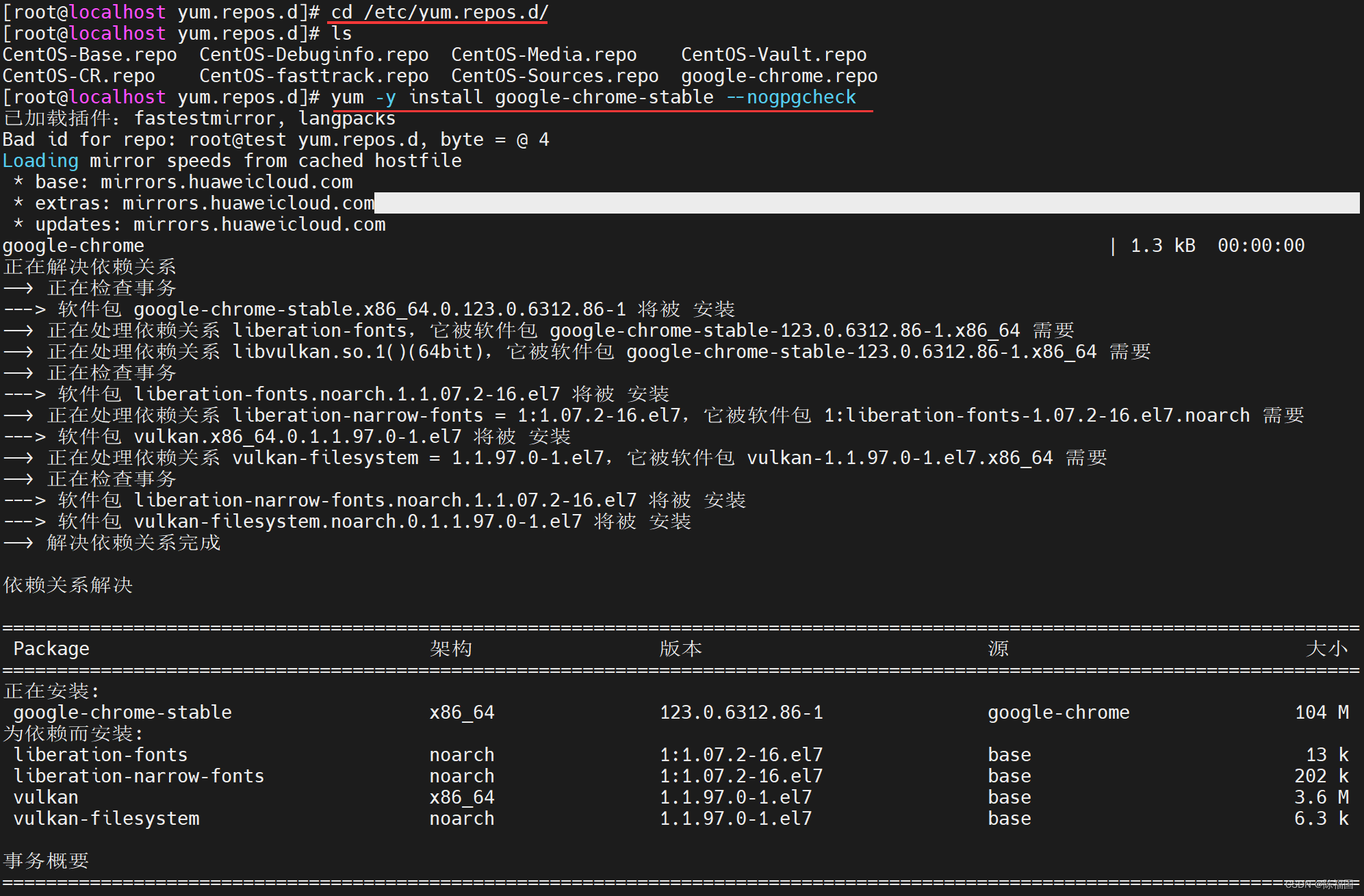Click the google-chrome source column value
This screenshot has height=896, width=1364.
(x=1058, y=713)
